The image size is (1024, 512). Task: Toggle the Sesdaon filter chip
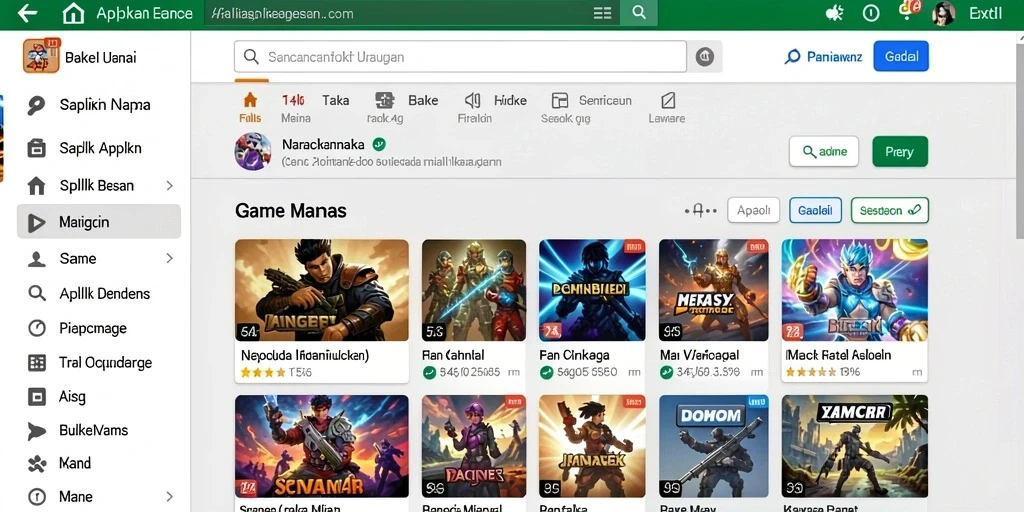click(x=889, y=210)
